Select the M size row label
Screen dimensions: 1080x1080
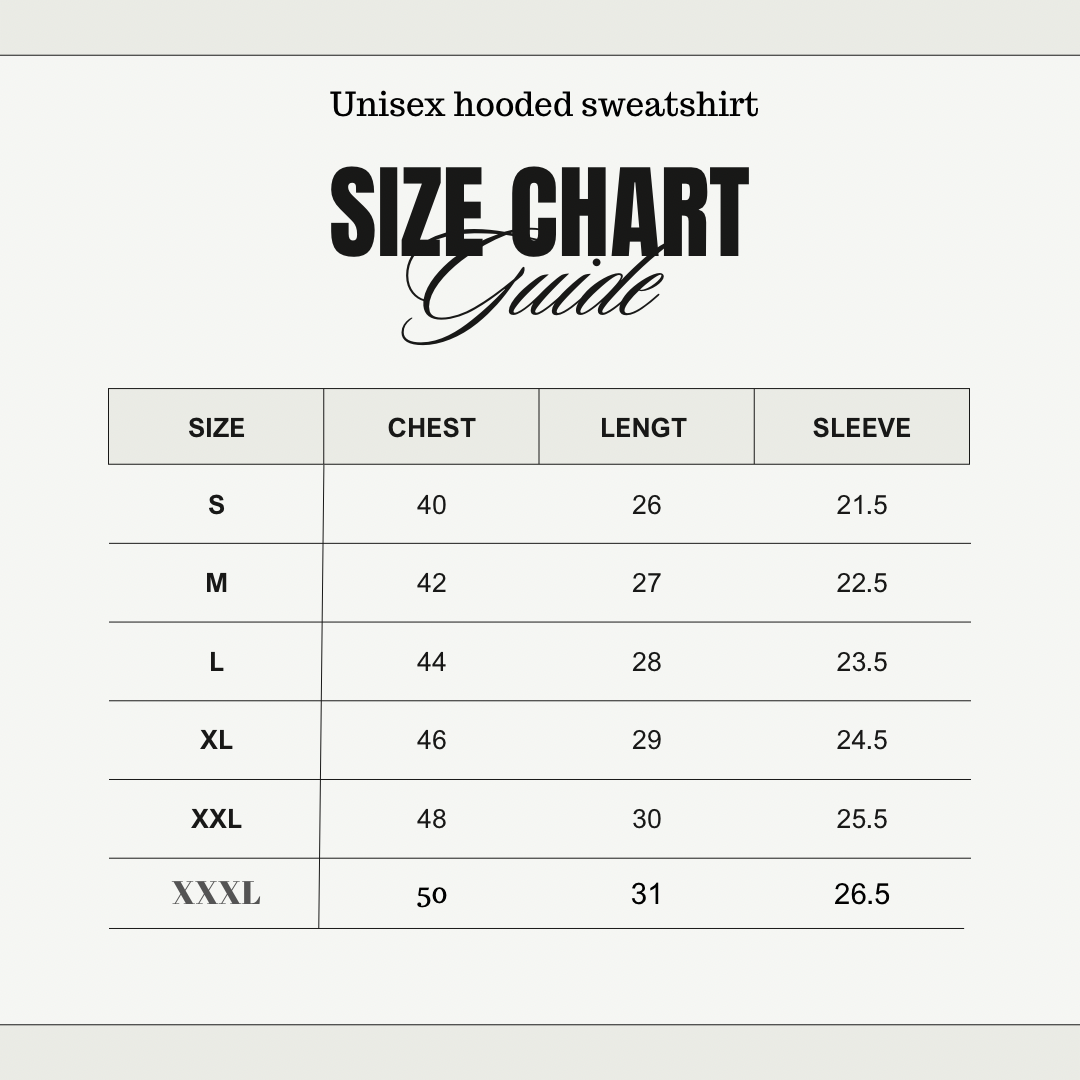[x=216, y=583]
